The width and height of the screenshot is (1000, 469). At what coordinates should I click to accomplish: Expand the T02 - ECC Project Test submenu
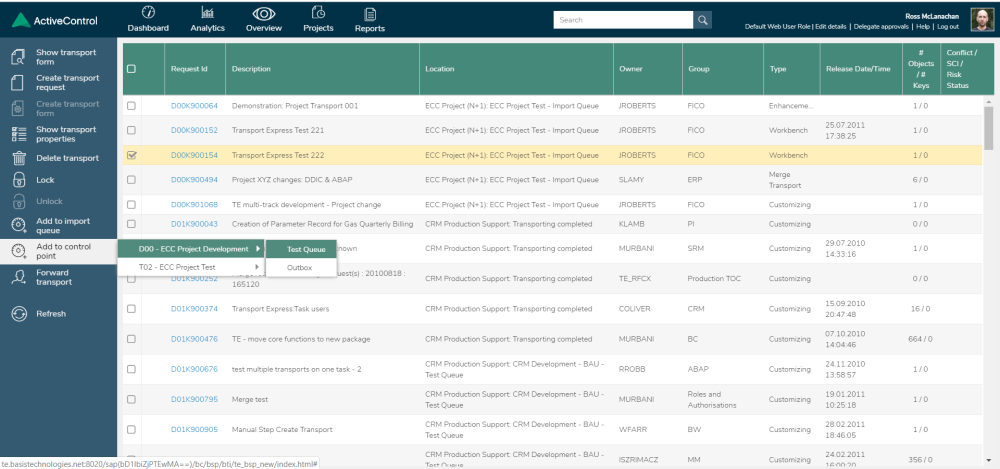191,267
